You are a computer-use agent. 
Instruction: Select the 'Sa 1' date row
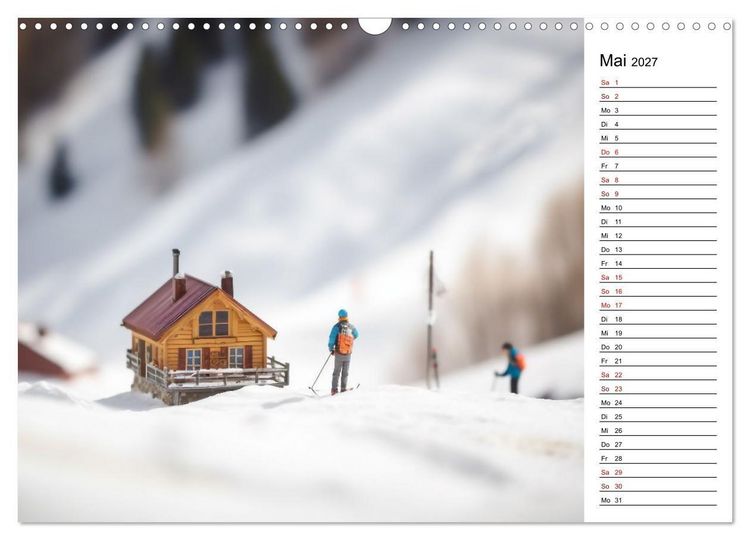tap(658, 82)
